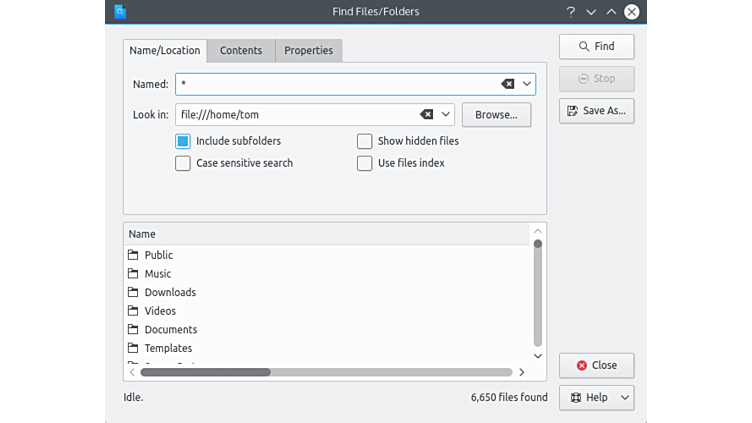
Task: Select the Public folder icon
Action: (x=133, y=255)
